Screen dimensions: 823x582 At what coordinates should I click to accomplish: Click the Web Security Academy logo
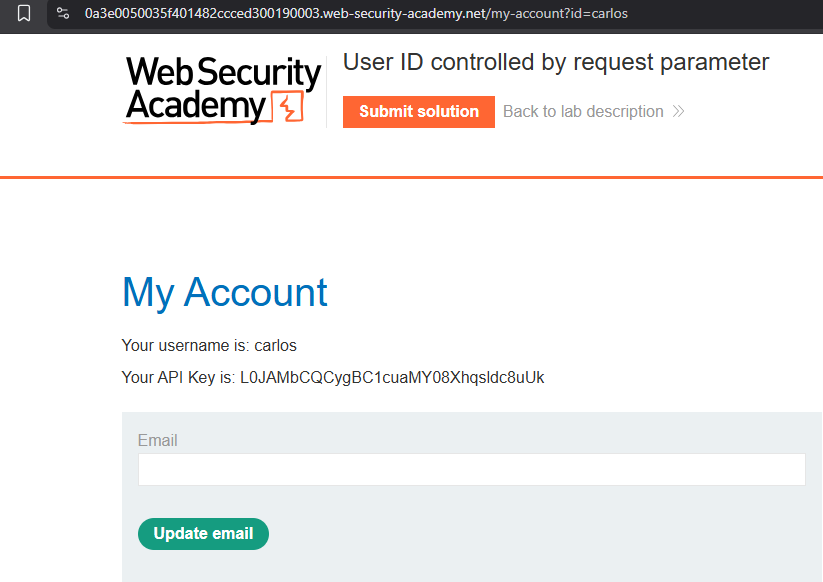click(222, 89)
